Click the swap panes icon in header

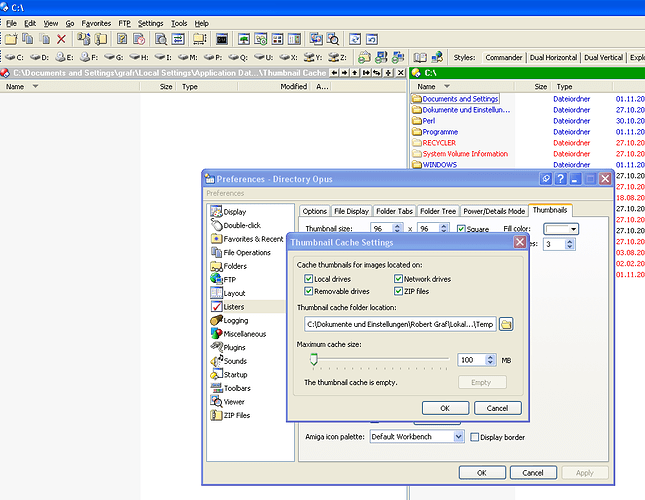click(x=377, y=73)
